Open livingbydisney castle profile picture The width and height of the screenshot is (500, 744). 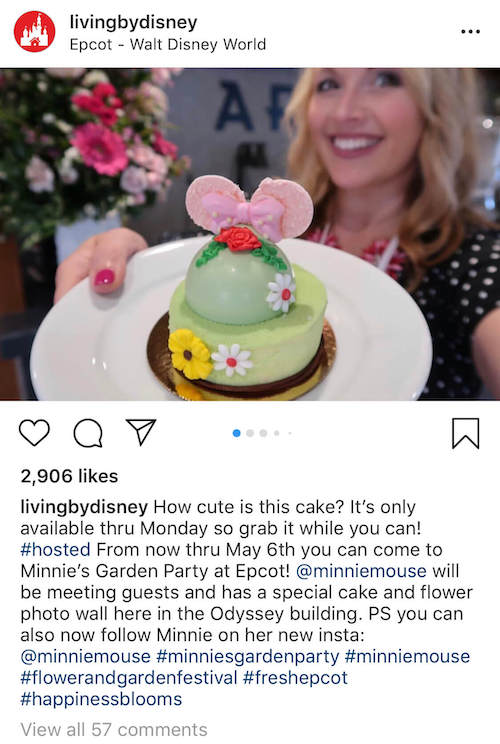pyautogui.click(x=35, y=32)
